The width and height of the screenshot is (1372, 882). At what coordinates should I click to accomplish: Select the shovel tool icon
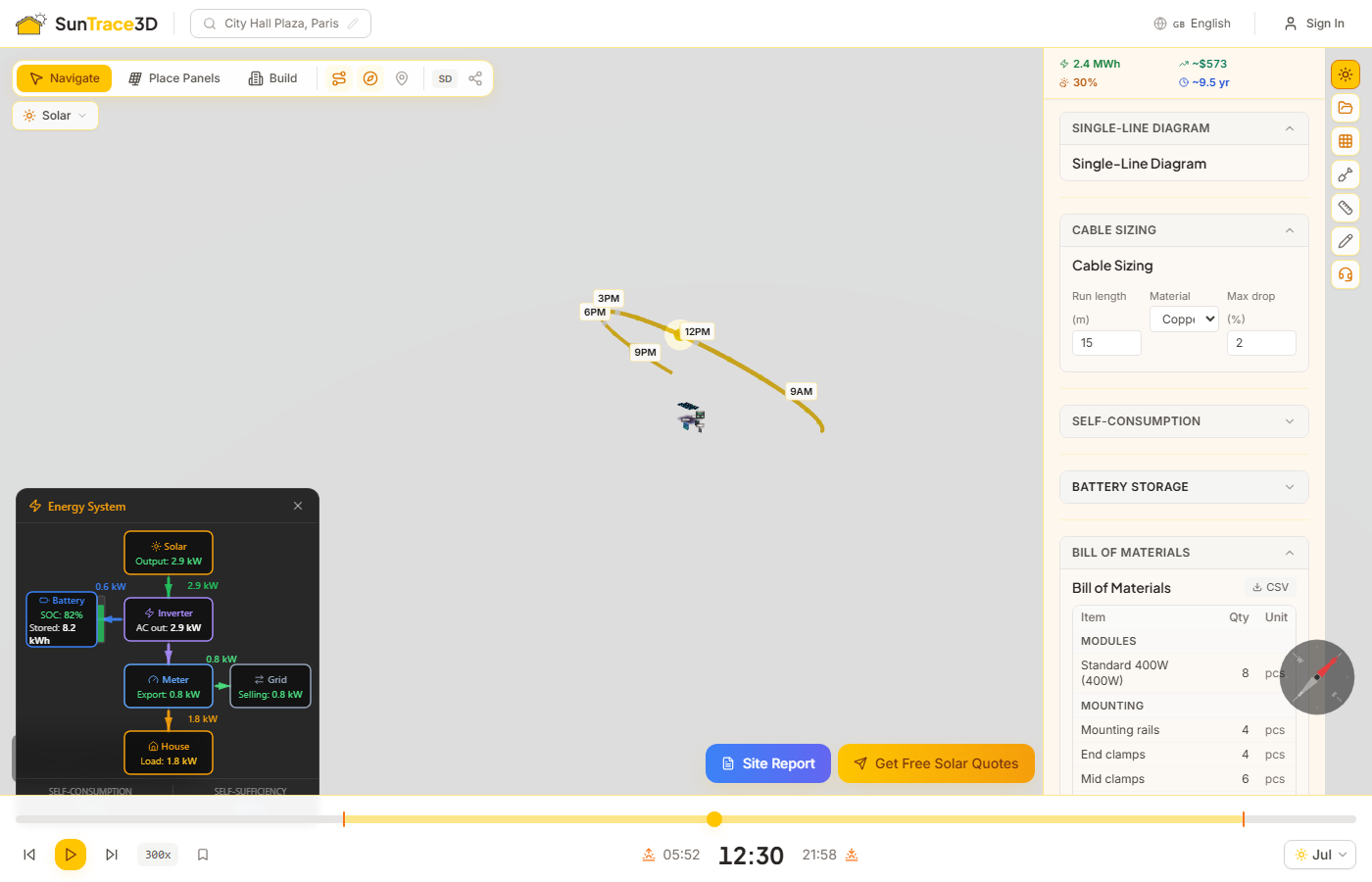coord(1346,174)
